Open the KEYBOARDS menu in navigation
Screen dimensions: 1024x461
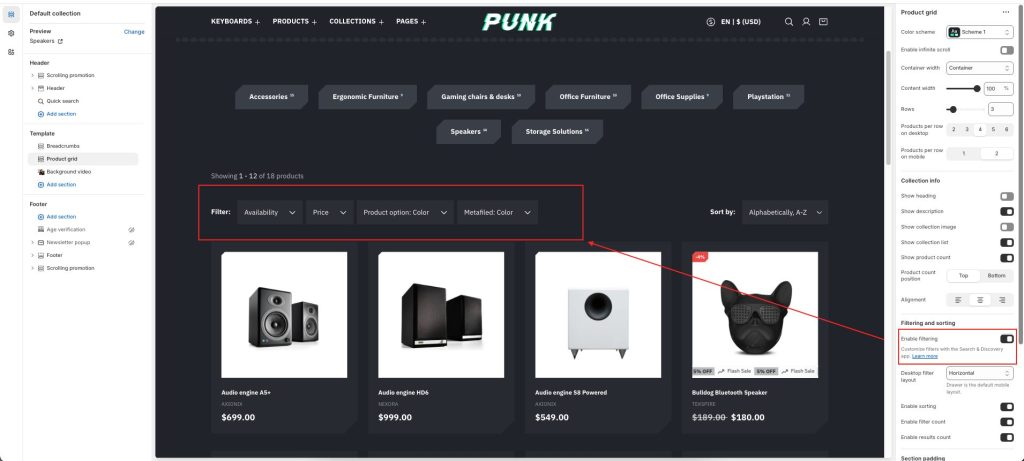pos(235,22)
